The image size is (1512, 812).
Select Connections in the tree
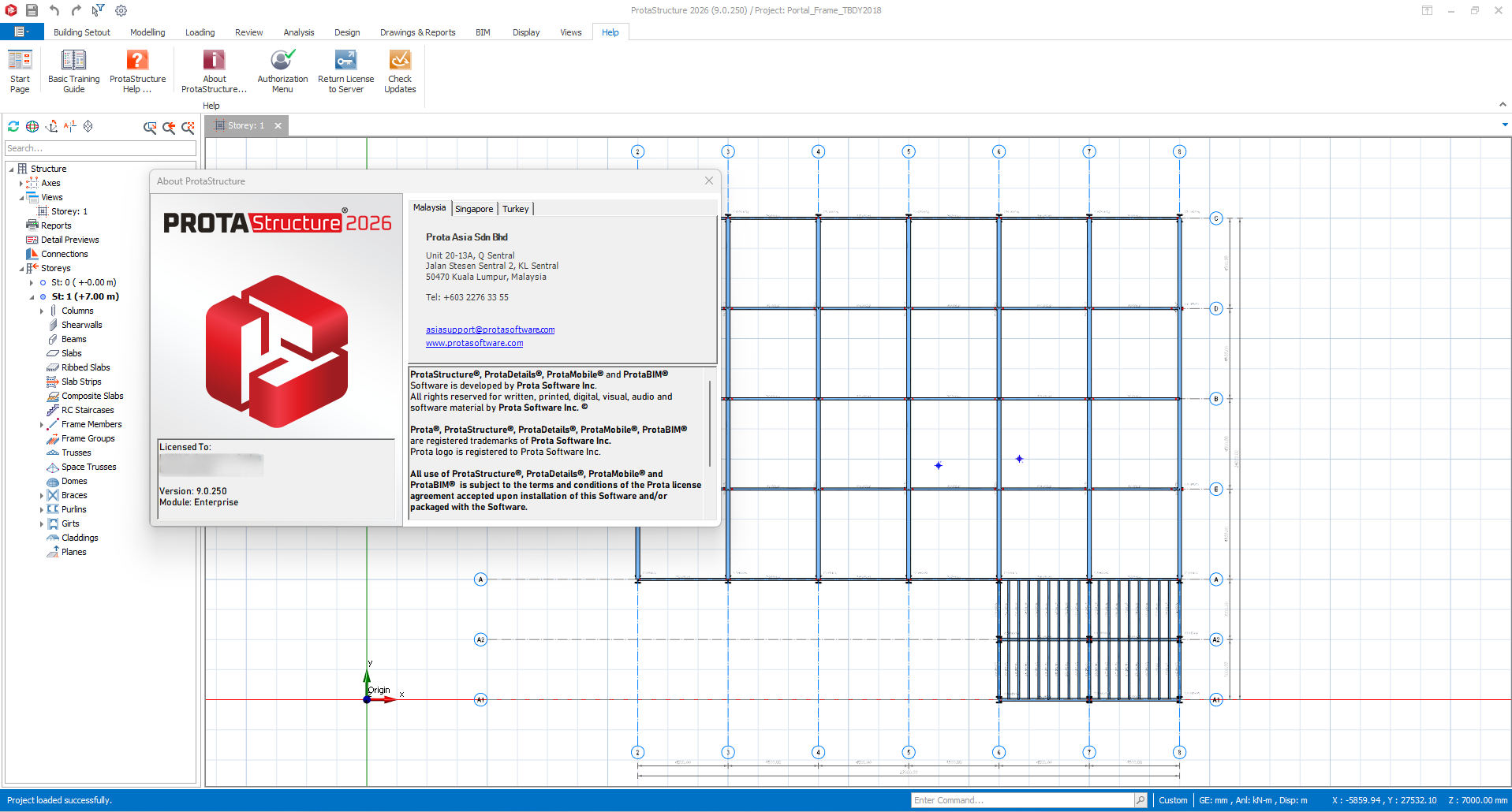point(64,254)
